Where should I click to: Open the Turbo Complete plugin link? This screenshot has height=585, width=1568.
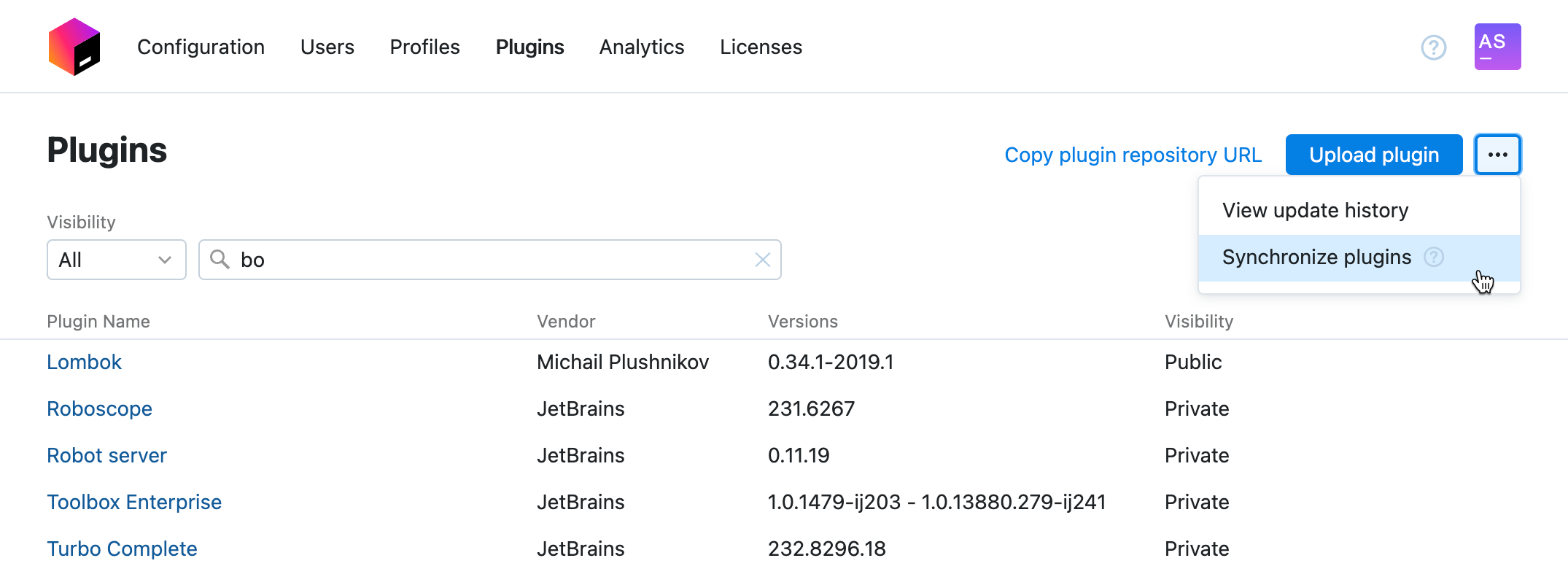123,549
